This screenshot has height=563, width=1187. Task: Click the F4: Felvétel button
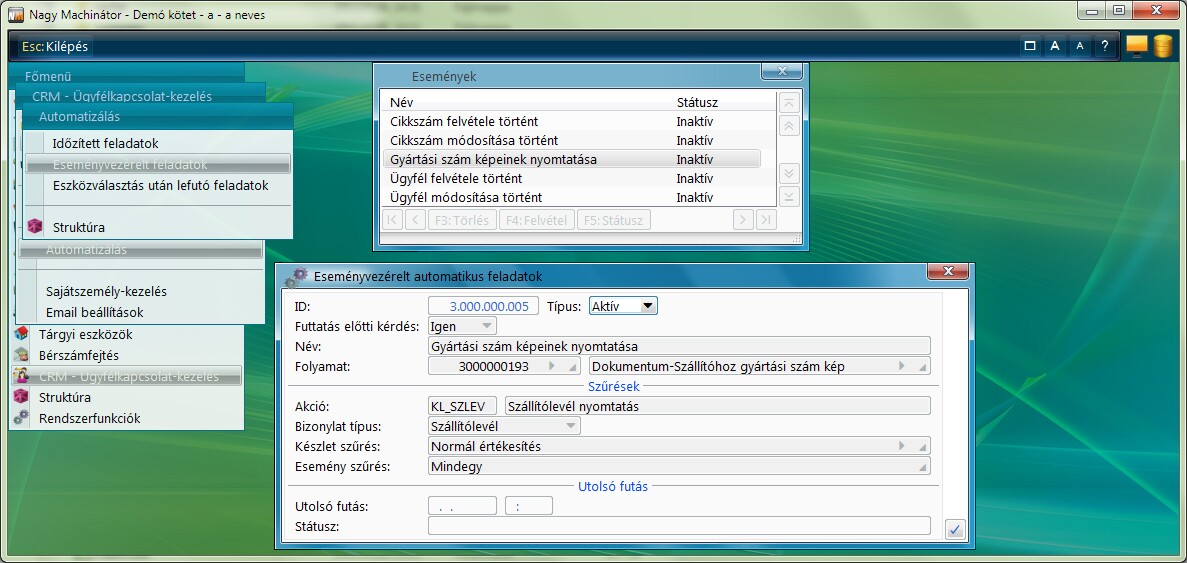coord(535,220)
